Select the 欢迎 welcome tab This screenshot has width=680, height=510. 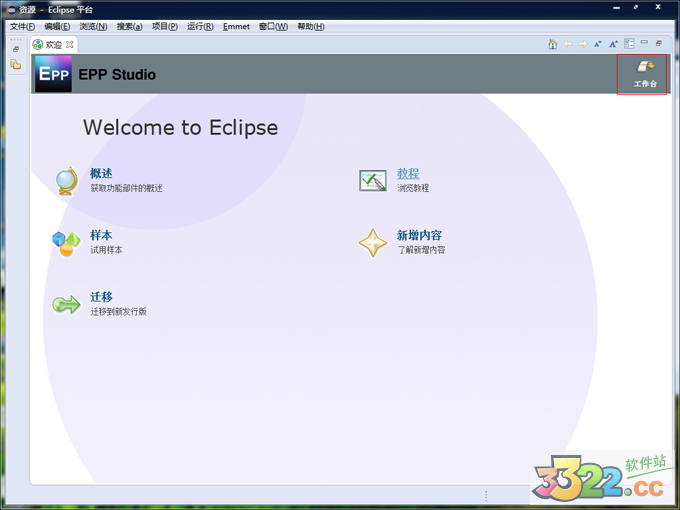click(53, 44)
